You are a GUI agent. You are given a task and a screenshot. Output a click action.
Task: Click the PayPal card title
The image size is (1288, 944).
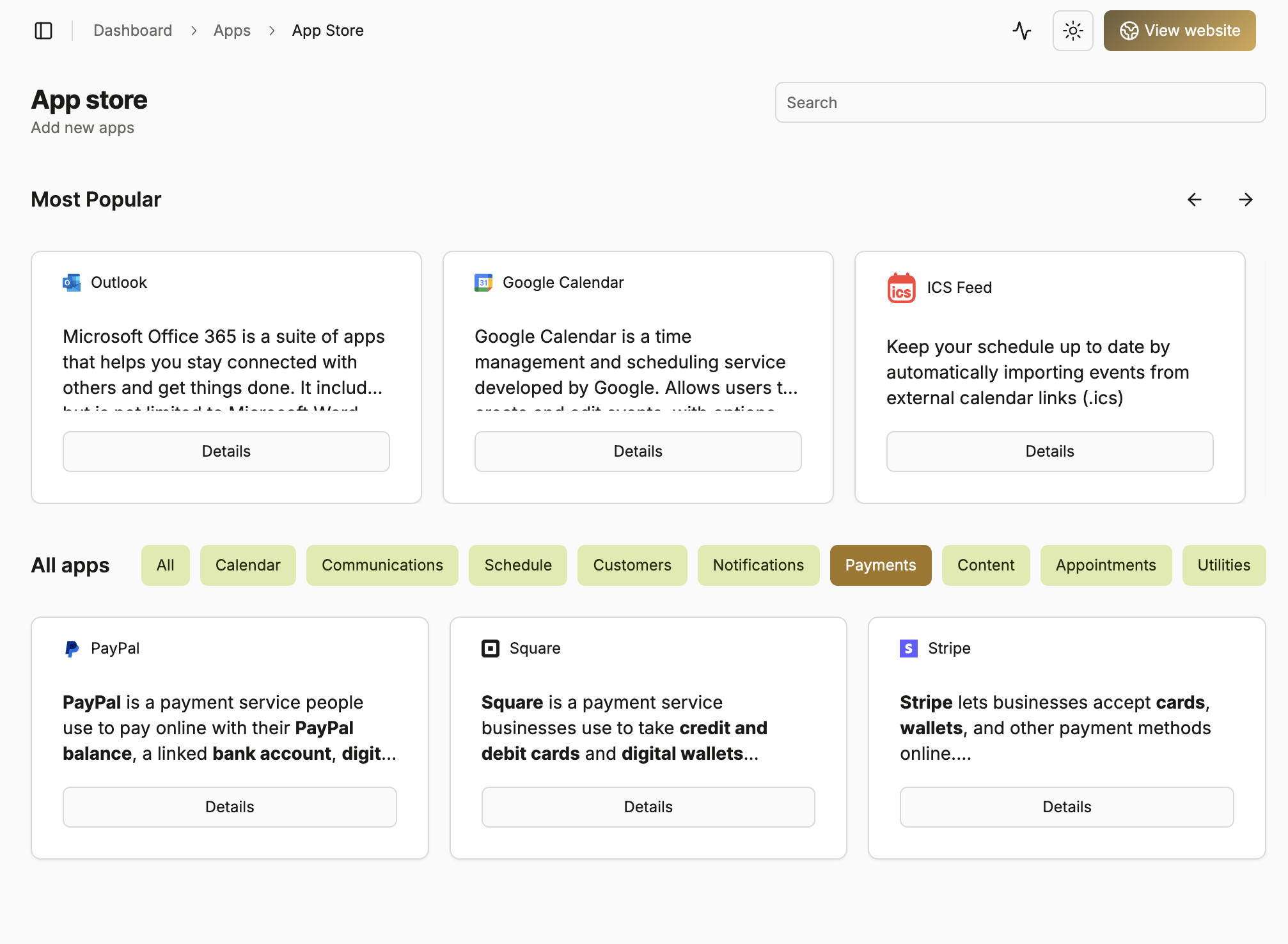coord(115,649)
